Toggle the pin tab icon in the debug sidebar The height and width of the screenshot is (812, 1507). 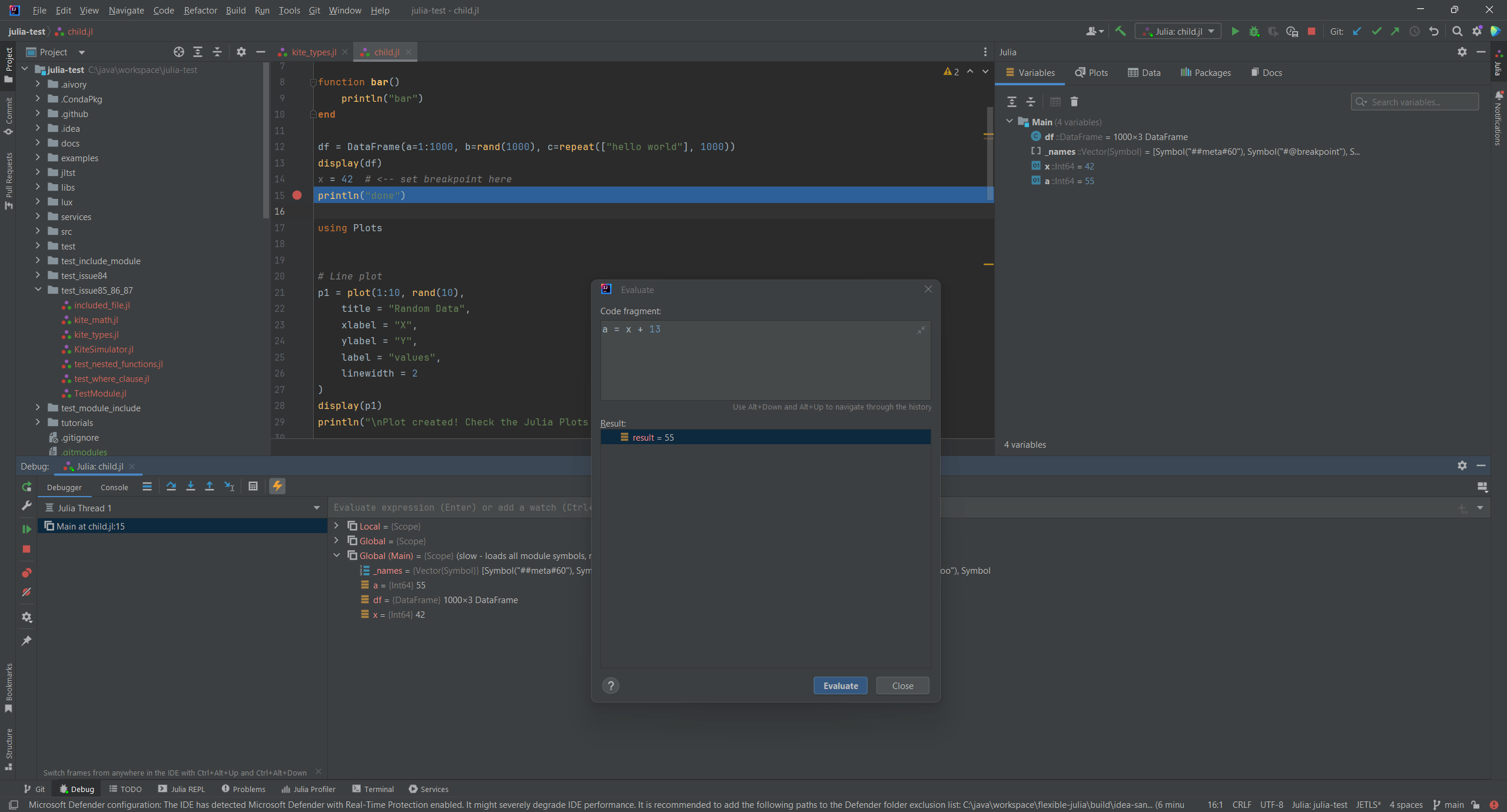click(x=26, y=641)
